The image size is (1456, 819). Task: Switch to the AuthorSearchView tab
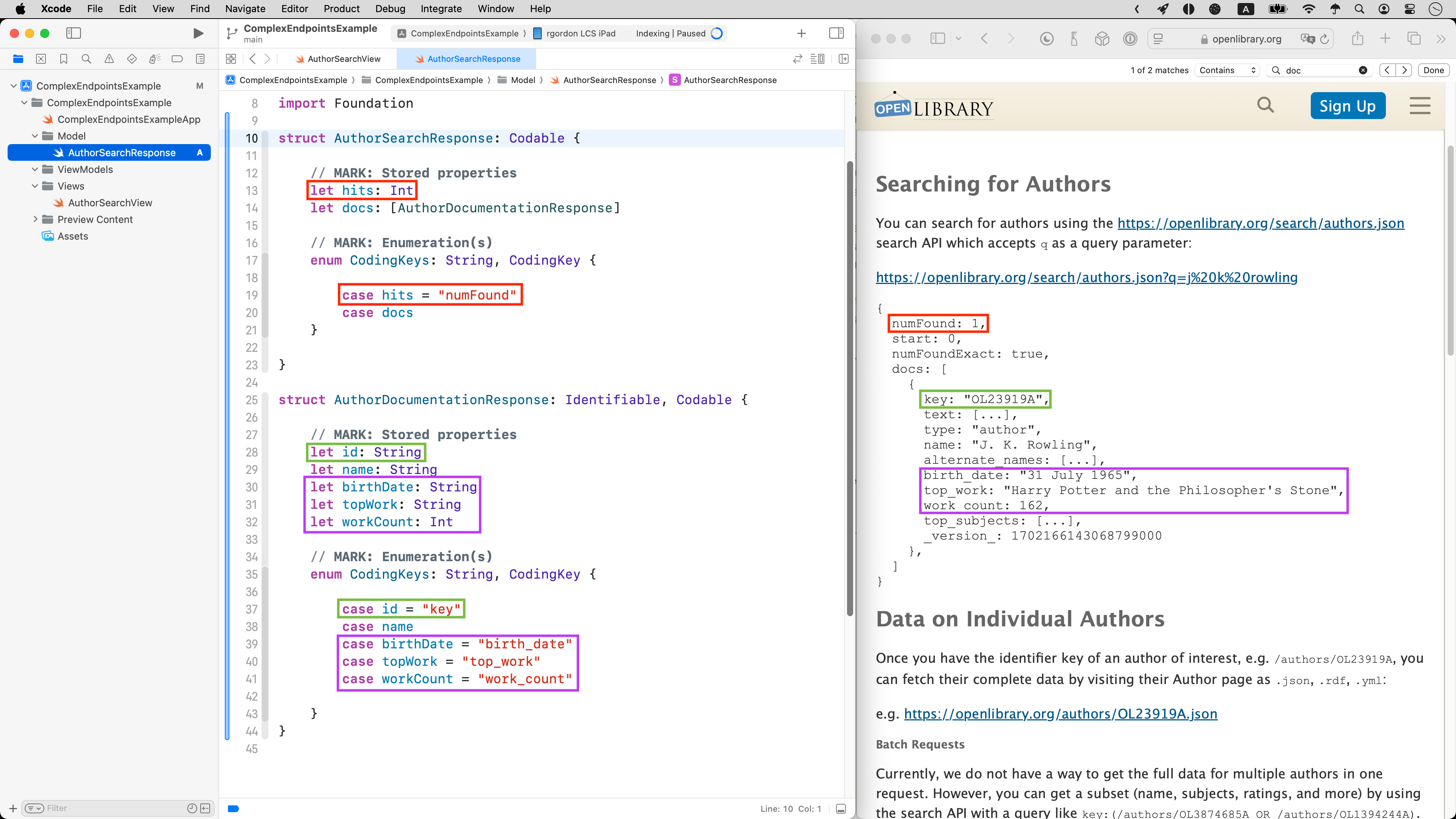coord(343,59)
